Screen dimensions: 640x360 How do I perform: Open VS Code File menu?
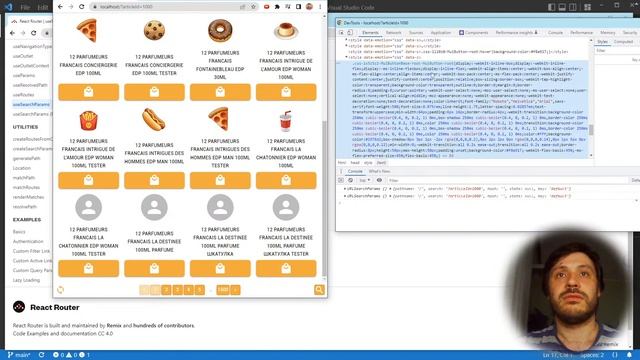click(25, 7)
